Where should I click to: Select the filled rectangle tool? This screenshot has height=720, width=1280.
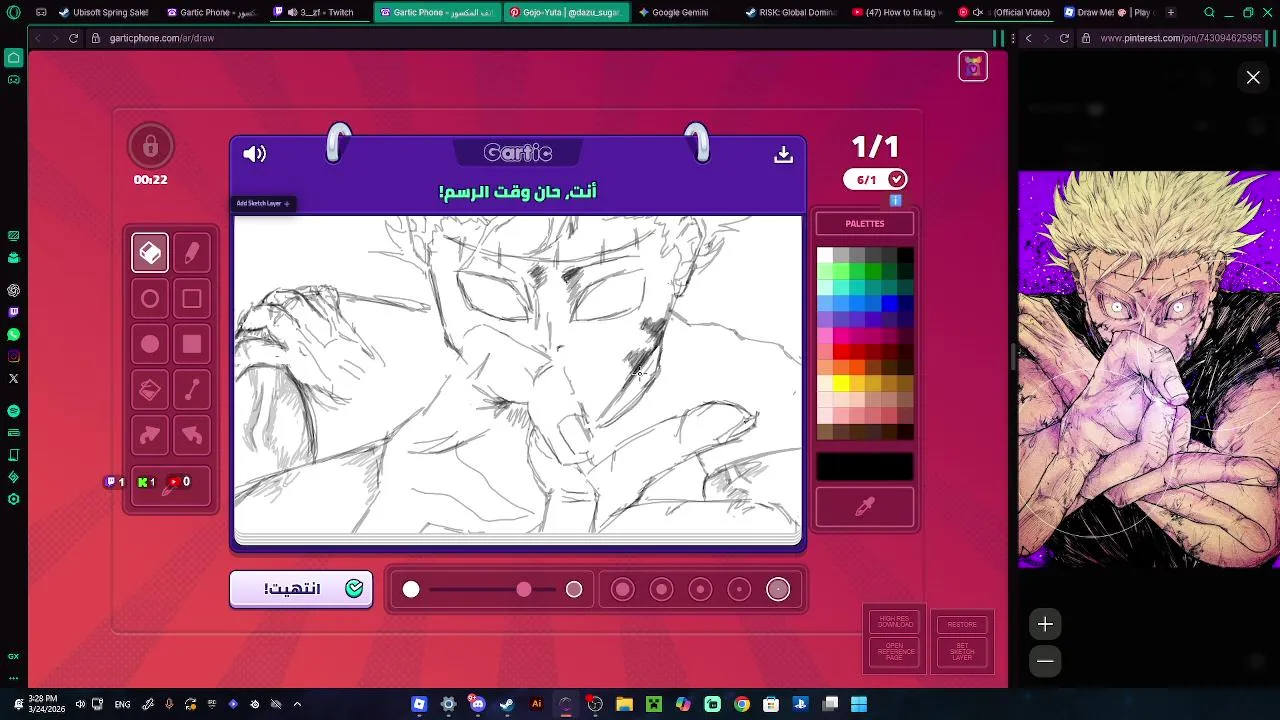click(192, 345)
